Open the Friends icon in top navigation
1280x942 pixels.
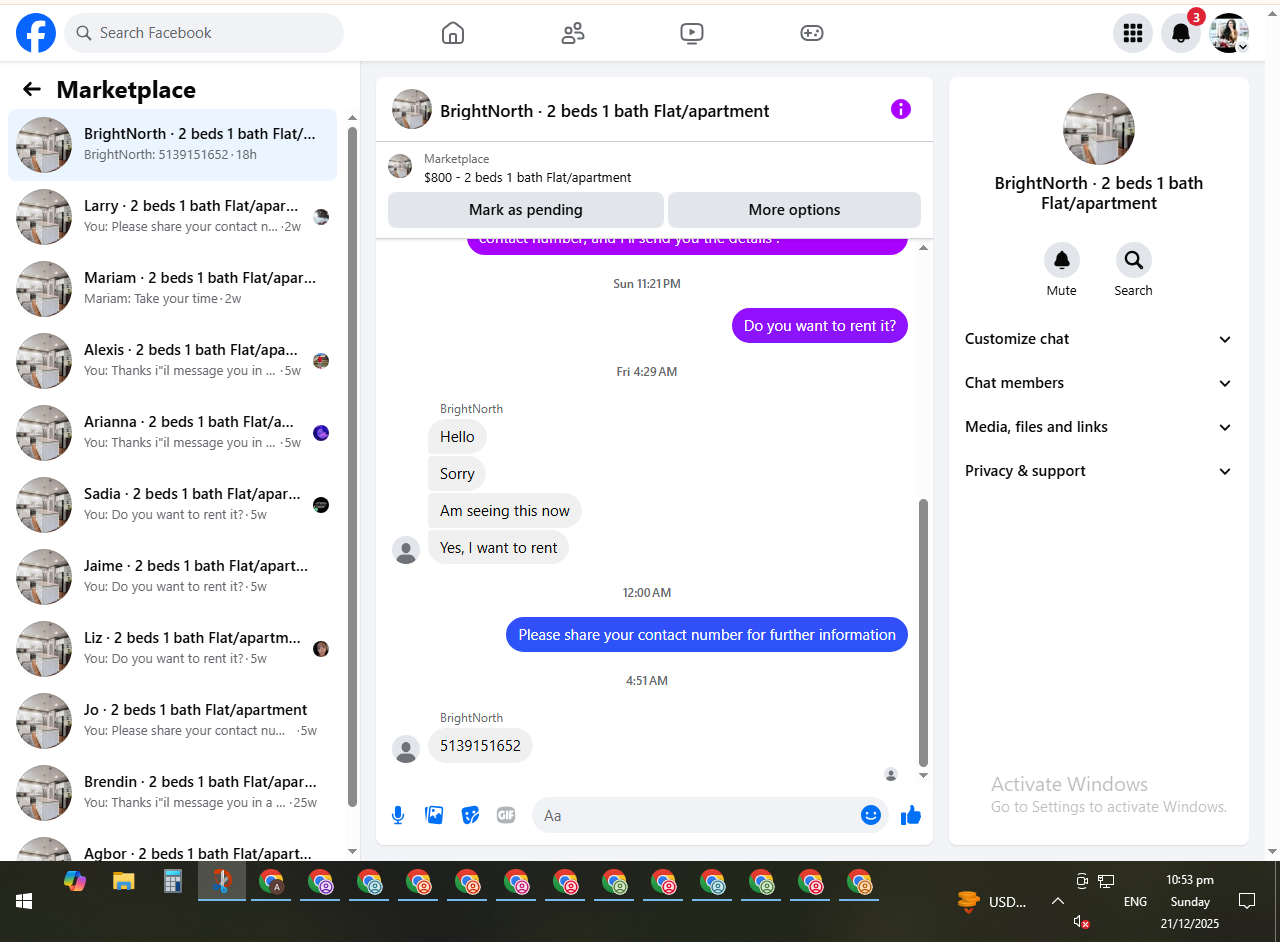[x=573, y=33]
